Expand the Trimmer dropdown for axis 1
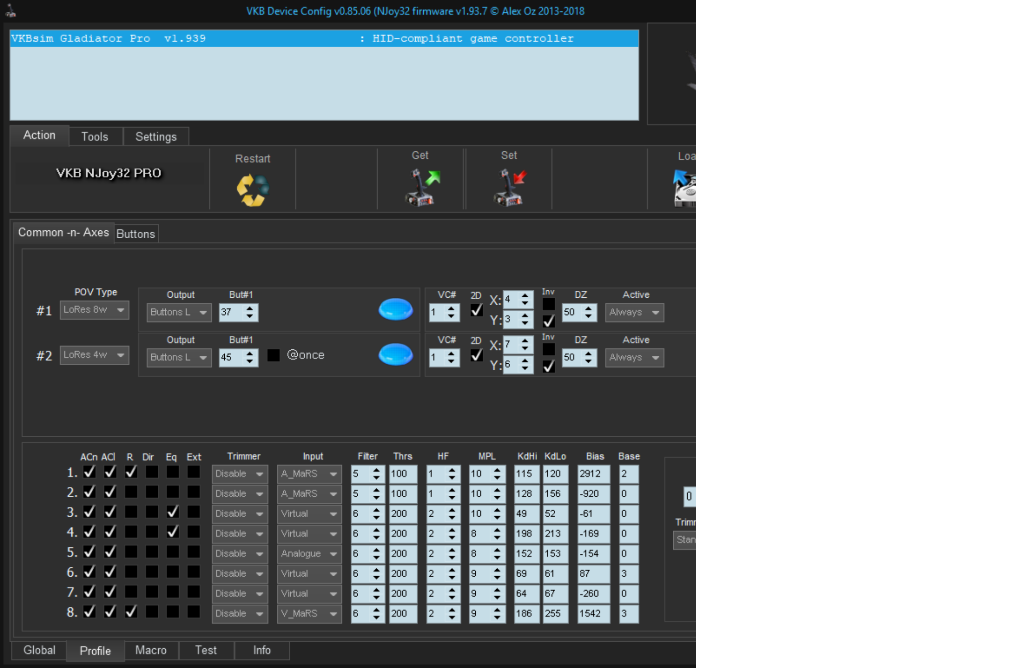This screenshot has width=1024, height=668. click(x=239, y=473)
